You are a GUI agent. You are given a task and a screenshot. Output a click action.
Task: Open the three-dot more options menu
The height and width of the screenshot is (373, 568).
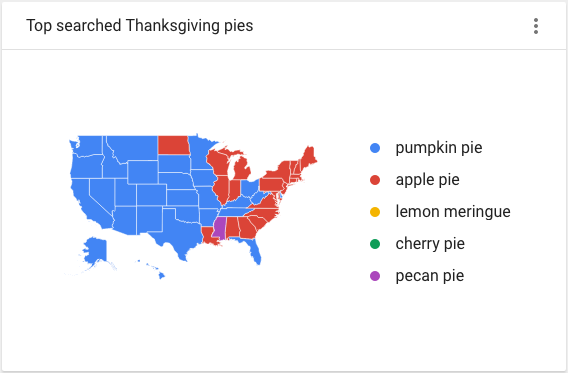[x=536, y=26]
